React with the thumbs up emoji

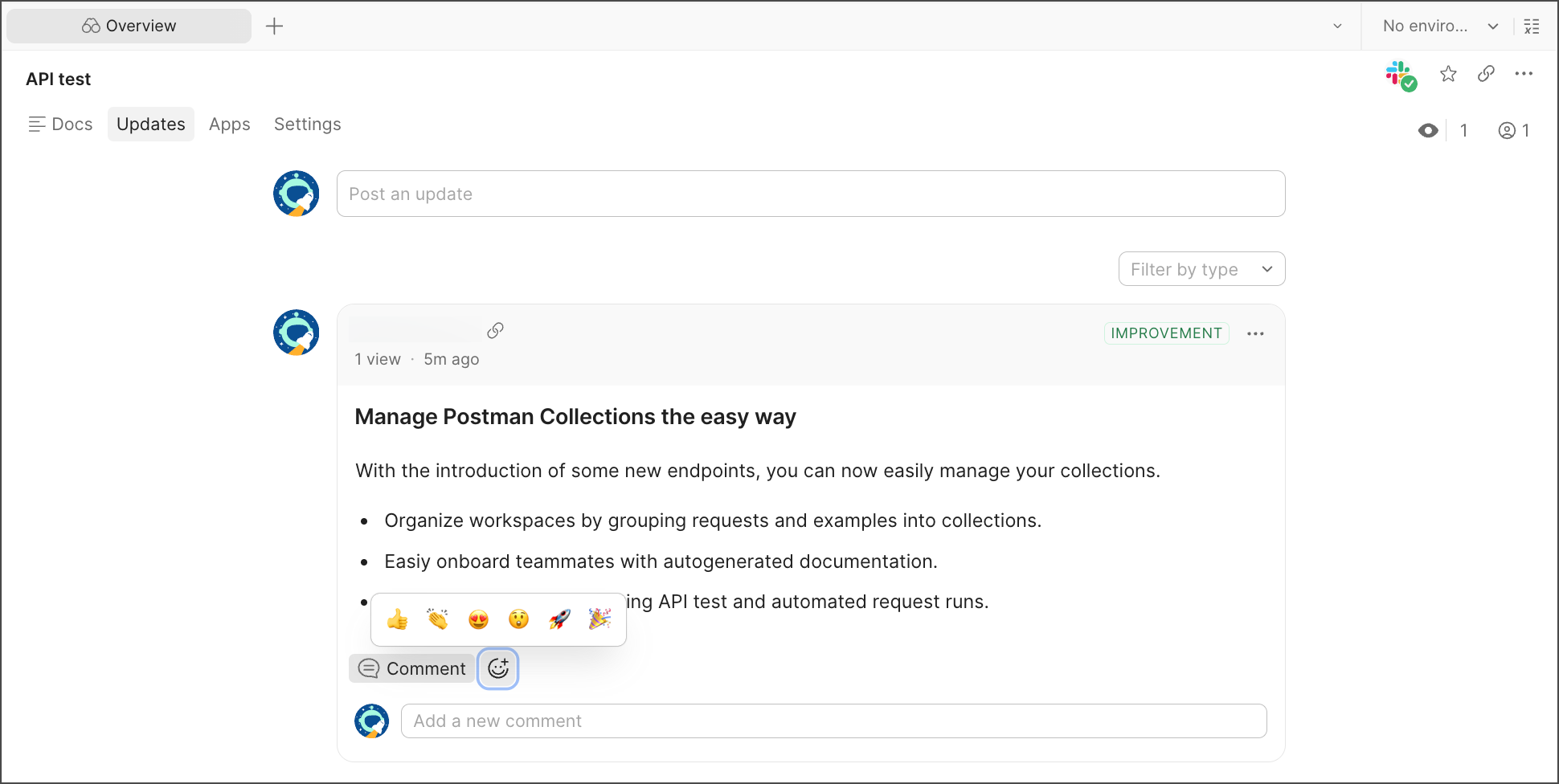point(398,619)
